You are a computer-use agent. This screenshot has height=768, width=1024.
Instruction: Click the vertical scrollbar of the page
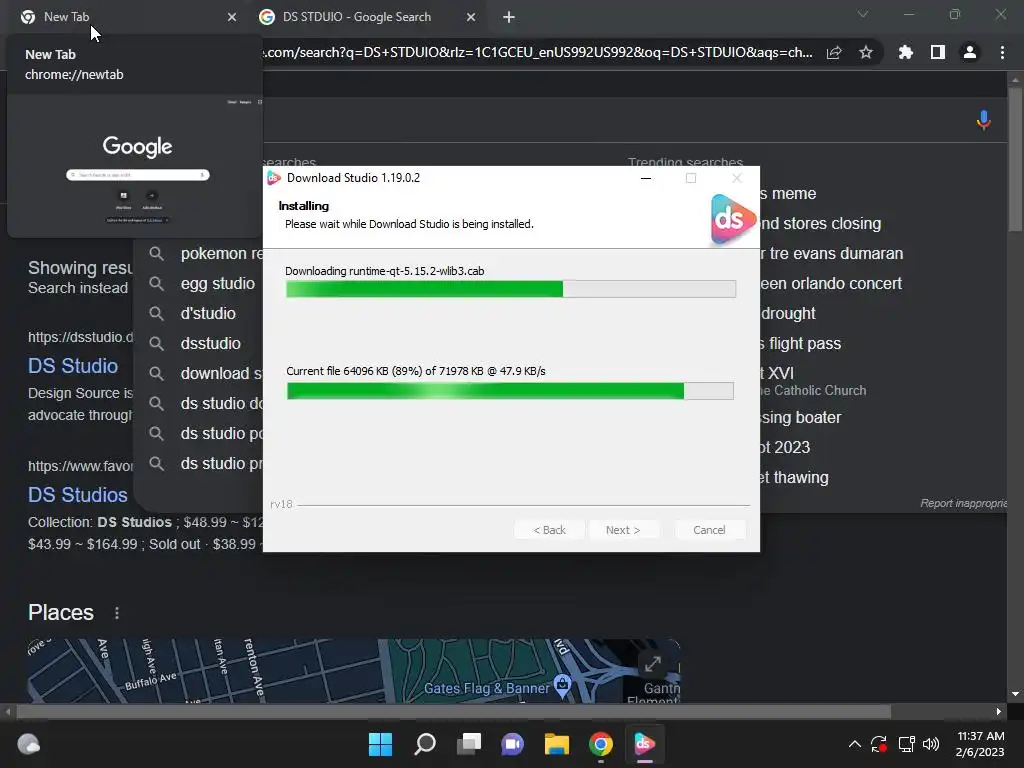click(1015, 159)
